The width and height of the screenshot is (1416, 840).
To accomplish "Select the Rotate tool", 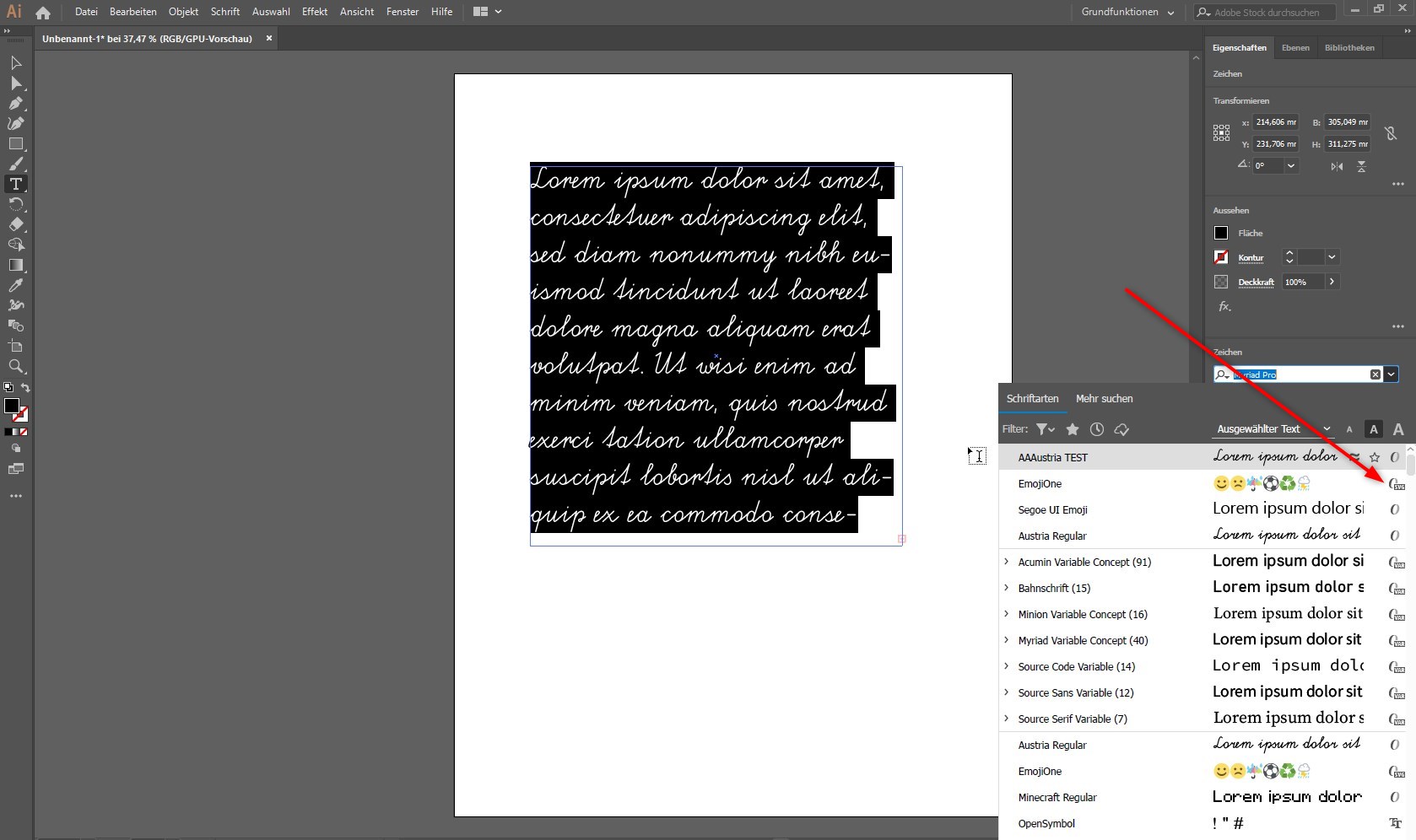I will point(15,205).
